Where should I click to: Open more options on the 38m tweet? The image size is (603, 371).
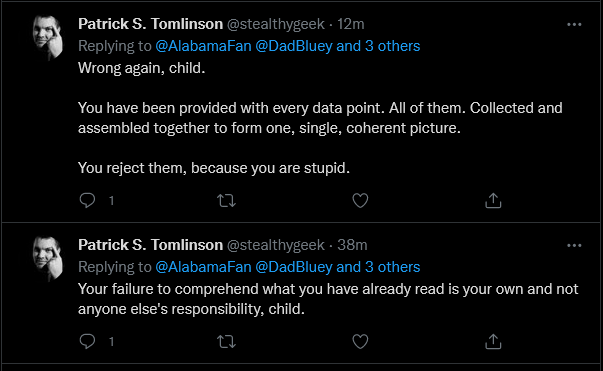pos(574,245)
